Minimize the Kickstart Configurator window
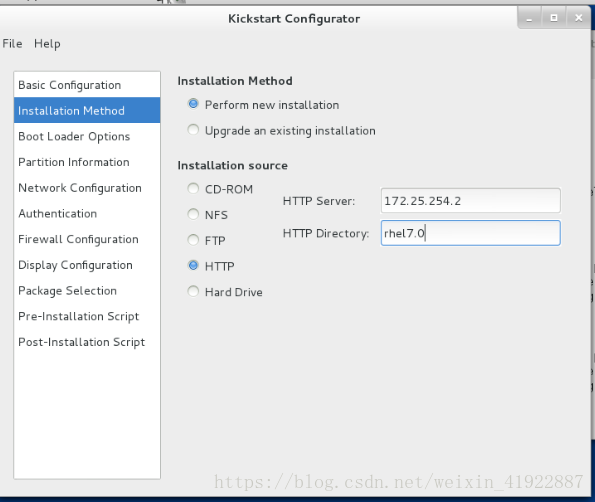The width and height of the screenshot is (595, 502). [x=529, y=18]
